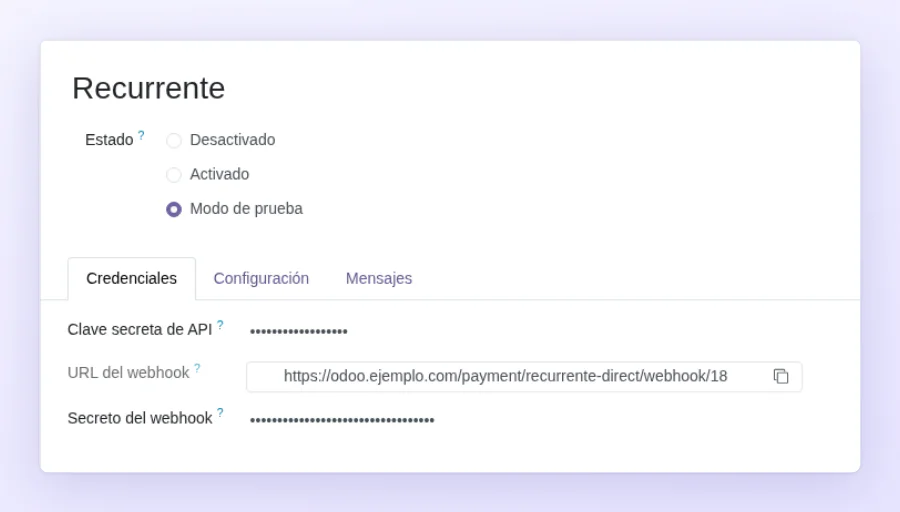Show help for Secreto del webhook

click(x=220, y=413)
